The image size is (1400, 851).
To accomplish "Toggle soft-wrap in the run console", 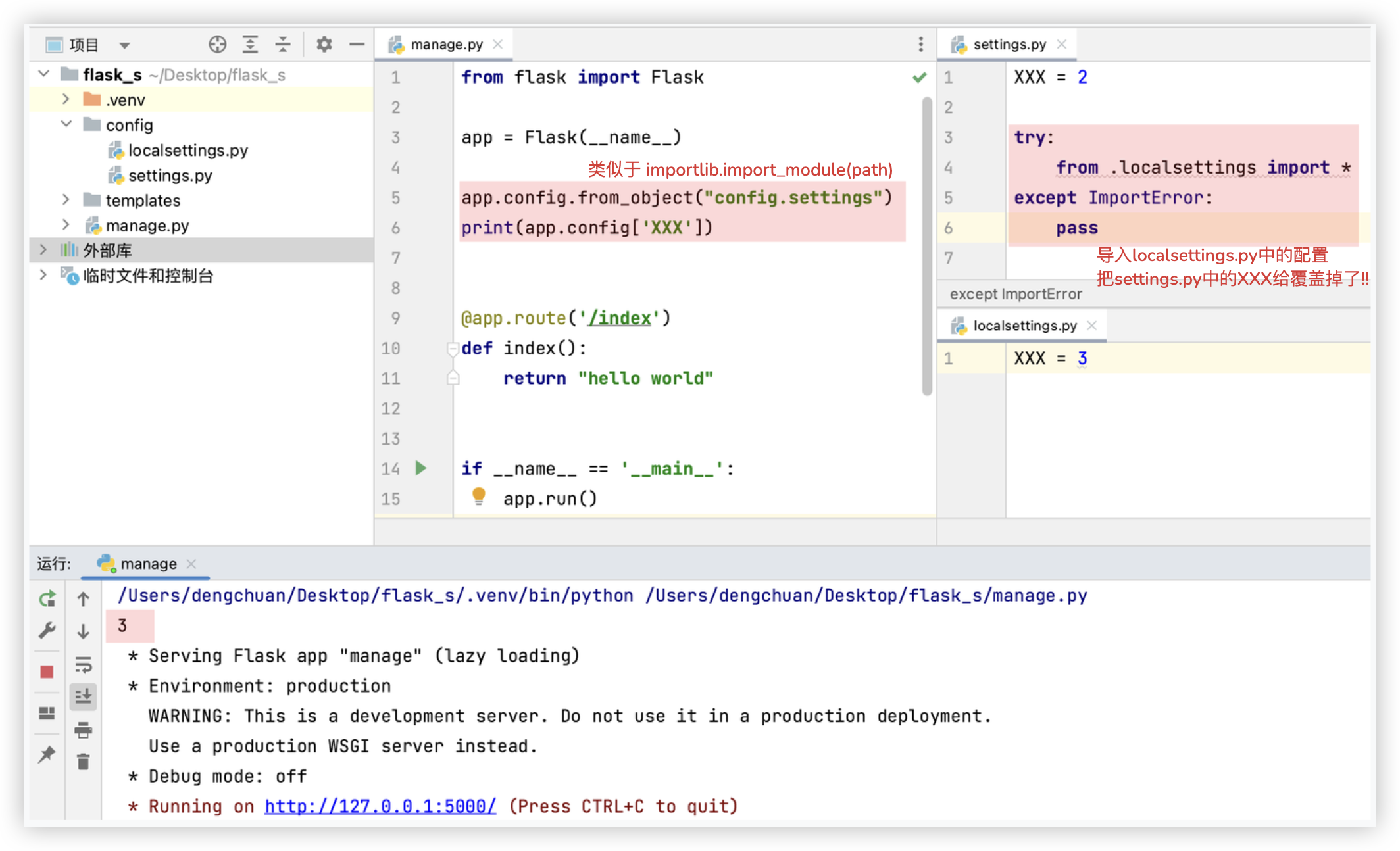I will coord(83,665).
